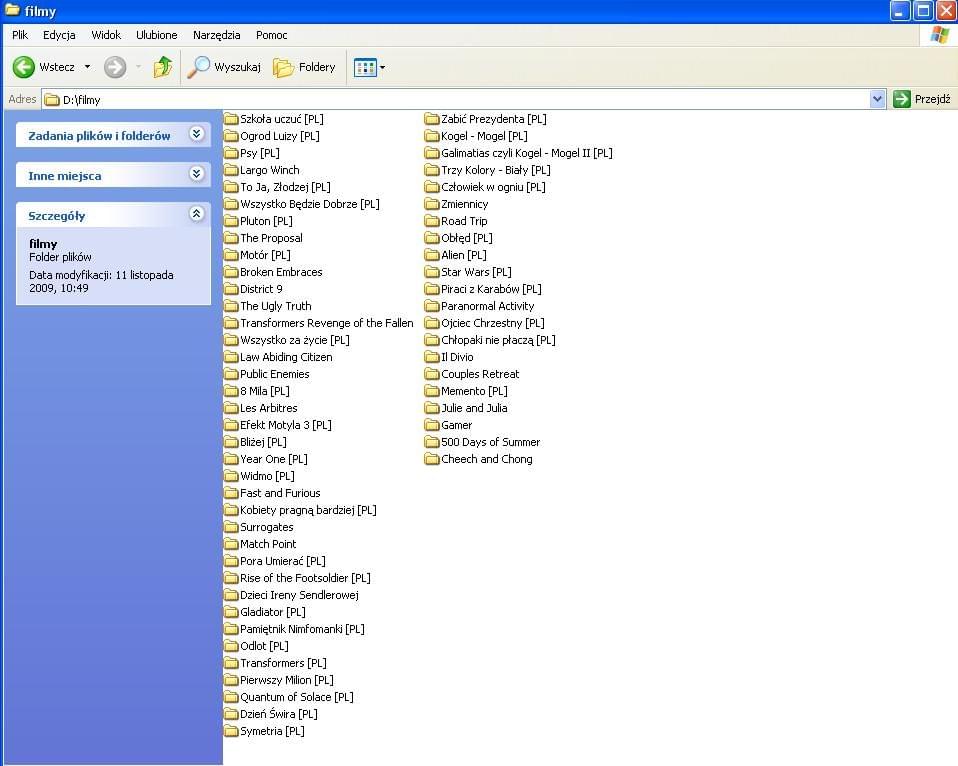The width and height of the screenshot is (958, 766).
Task: Click the Paranormal Activity folder icon
Action: [432, 306]
